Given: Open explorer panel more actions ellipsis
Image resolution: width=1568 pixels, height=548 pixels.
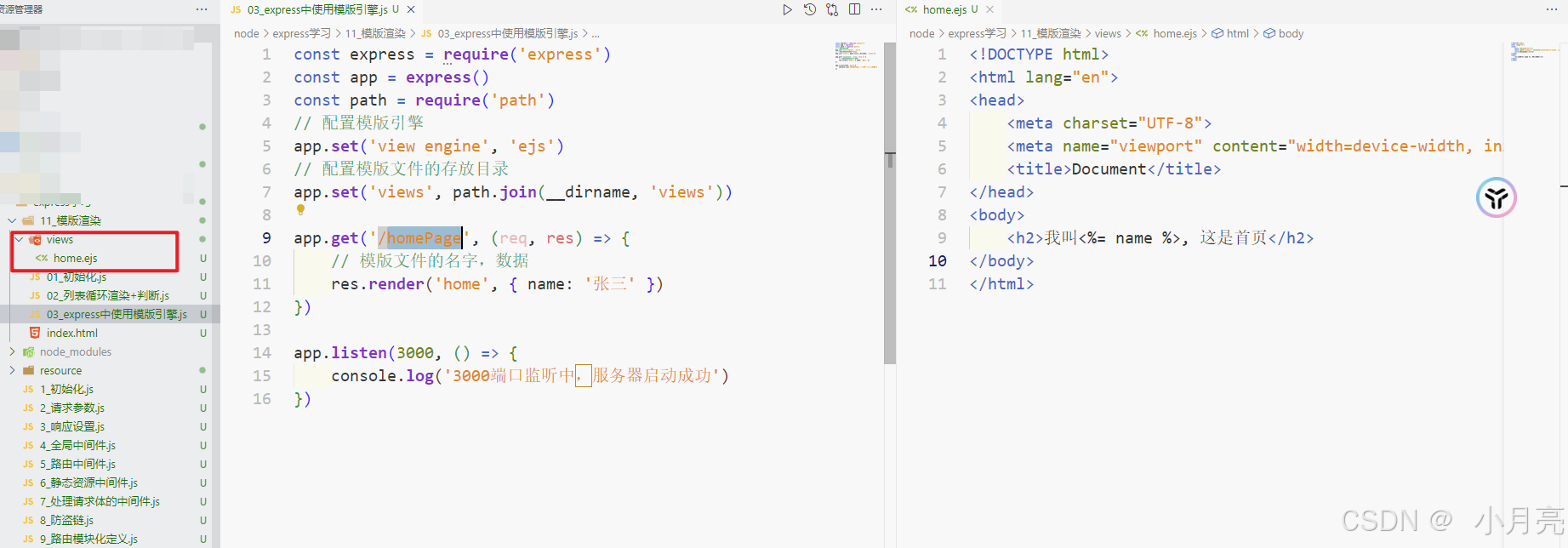Looking at the screenshot, I should [202, 9].
